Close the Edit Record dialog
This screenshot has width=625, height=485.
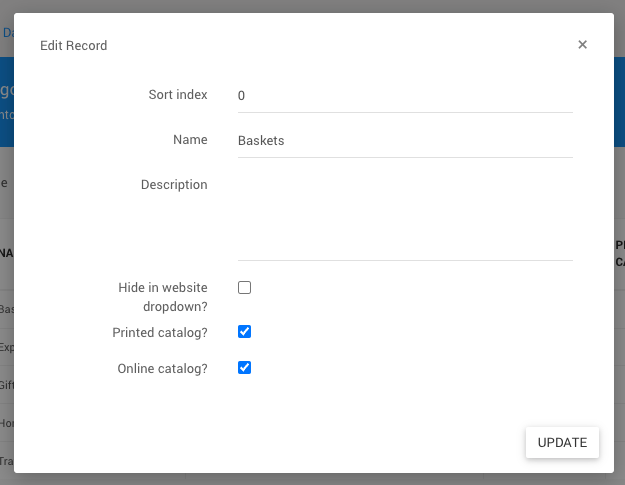(x=582, y=45)
